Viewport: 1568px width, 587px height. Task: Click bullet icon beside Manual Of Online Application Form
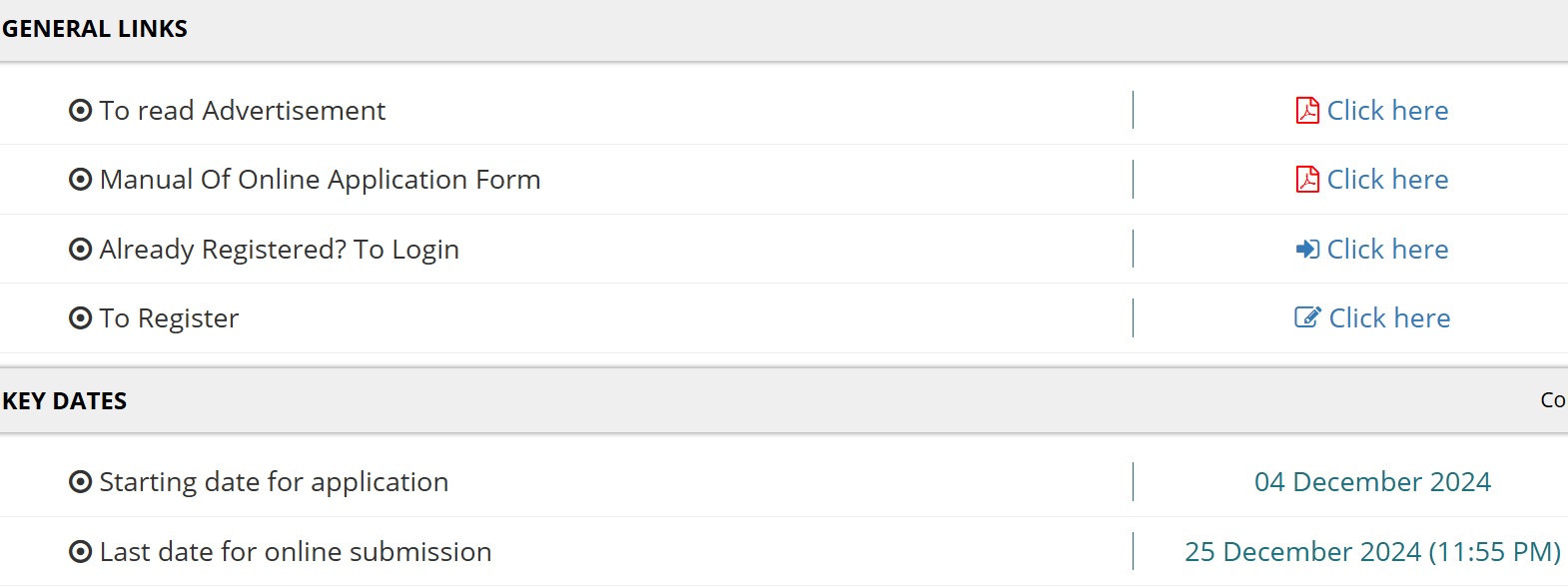point(80,180)
